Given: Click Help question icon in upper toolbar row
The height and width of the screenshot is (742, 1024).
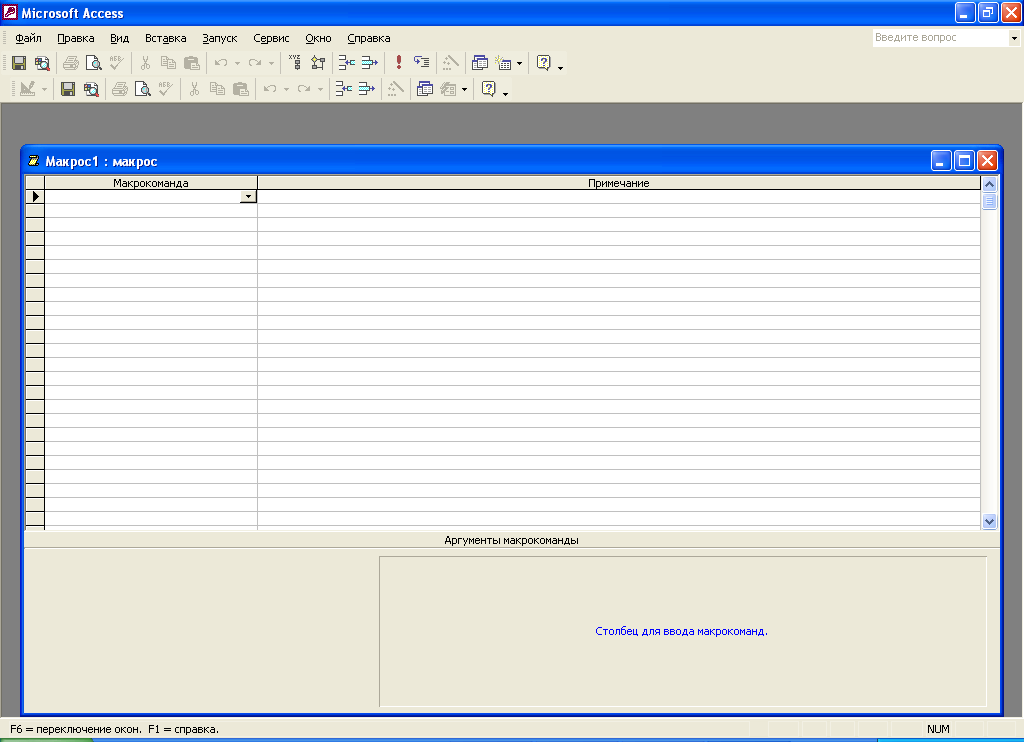Looking at the screenshot, I should click(x=543, y=63).
